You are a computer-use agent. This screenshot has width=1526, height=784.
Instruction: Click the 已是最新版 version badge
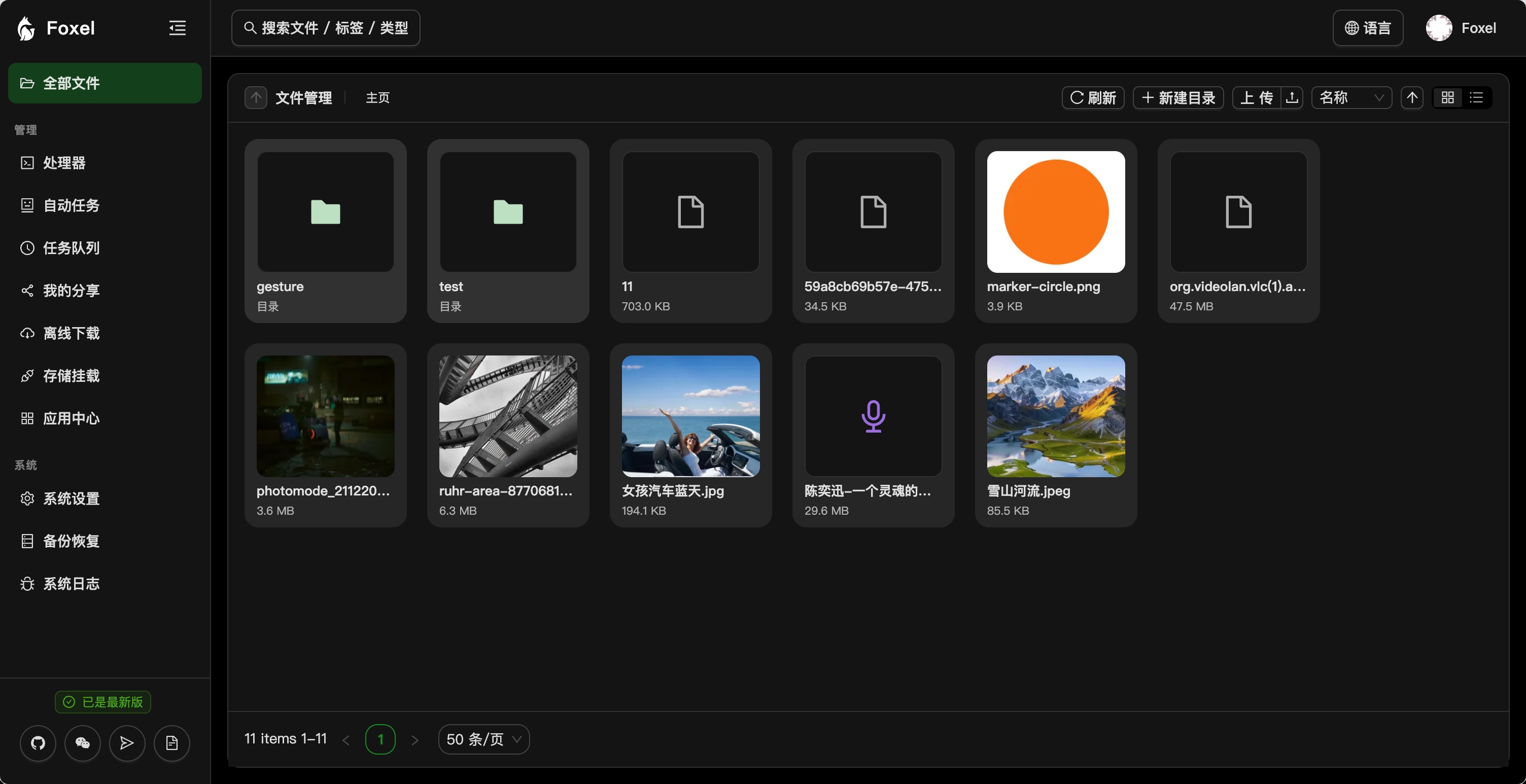coord(103,702)
